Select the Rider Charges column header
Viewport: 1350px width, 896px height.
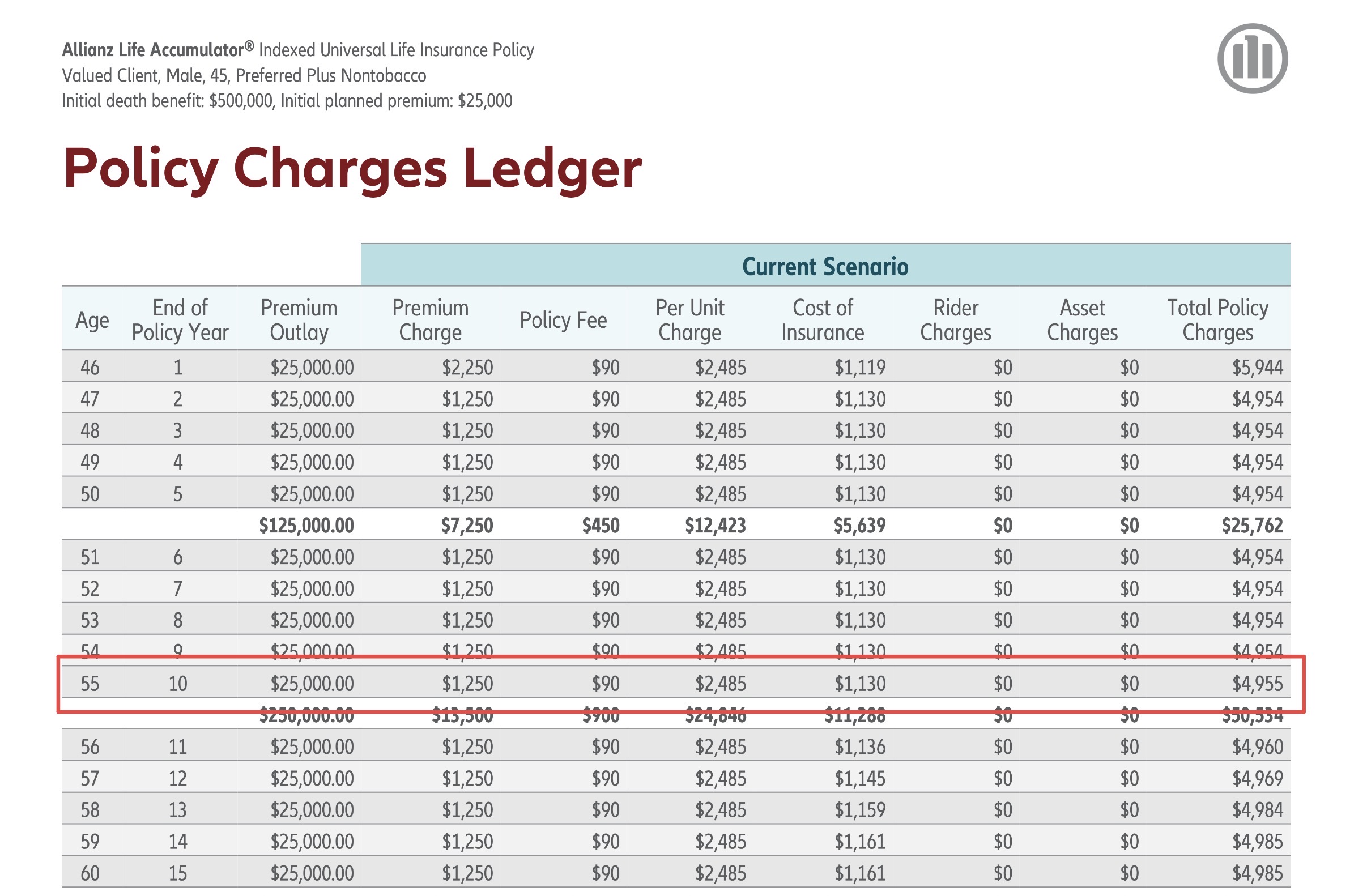point(955,320)
